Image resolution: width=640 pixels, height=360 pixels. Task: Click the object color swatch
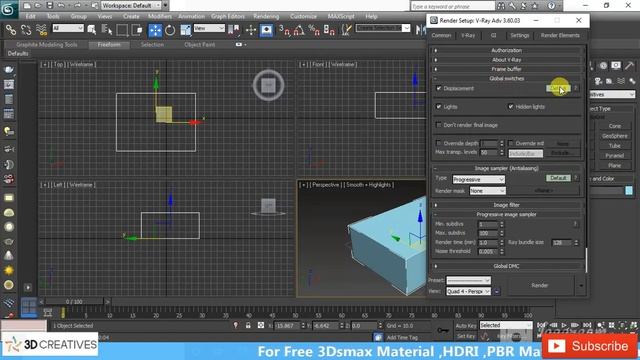pyautogui.click(x=629, y=190)
